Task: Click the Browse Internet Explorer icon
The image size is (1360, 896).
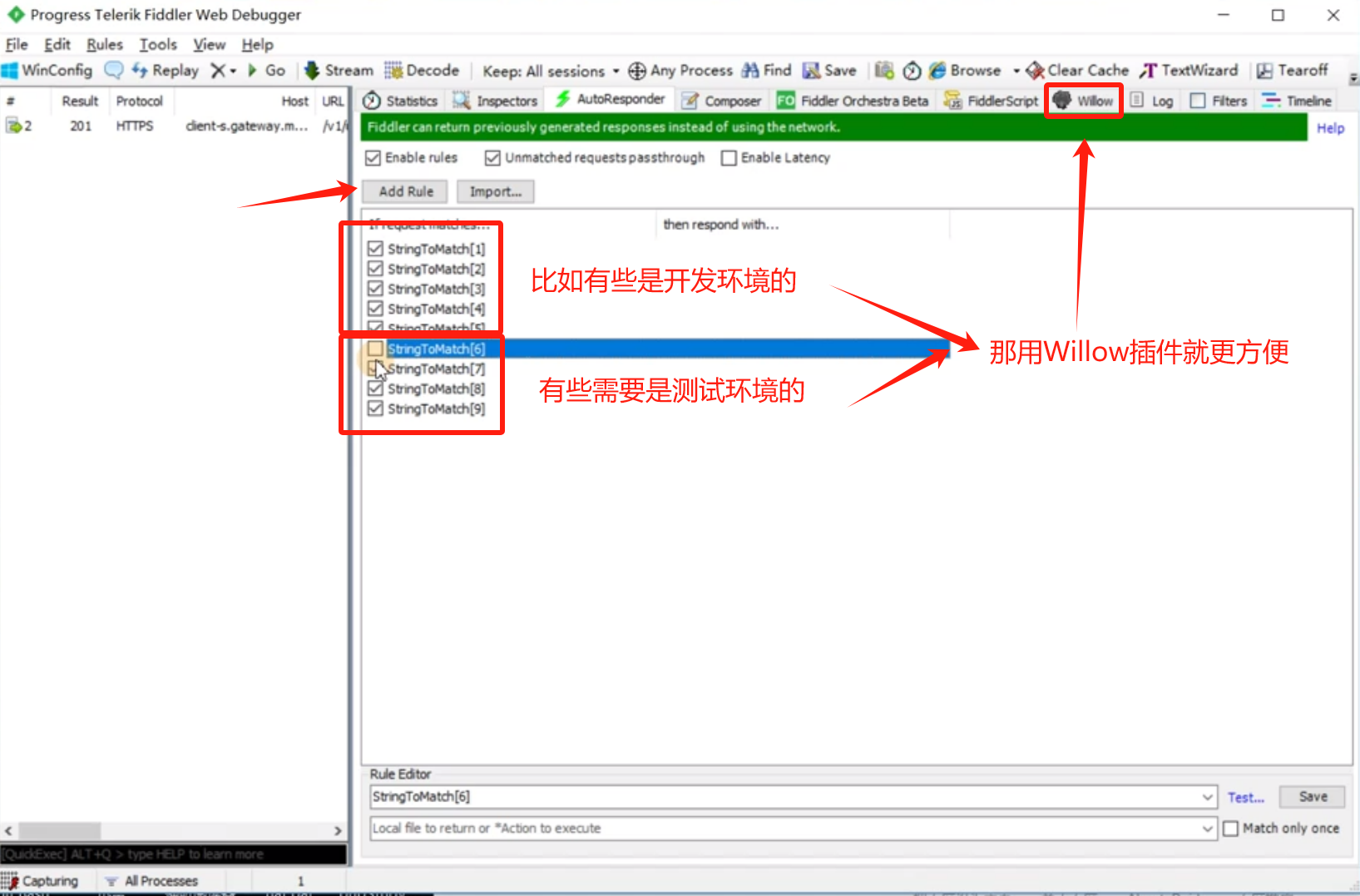Action: click(x=937, y=71)
